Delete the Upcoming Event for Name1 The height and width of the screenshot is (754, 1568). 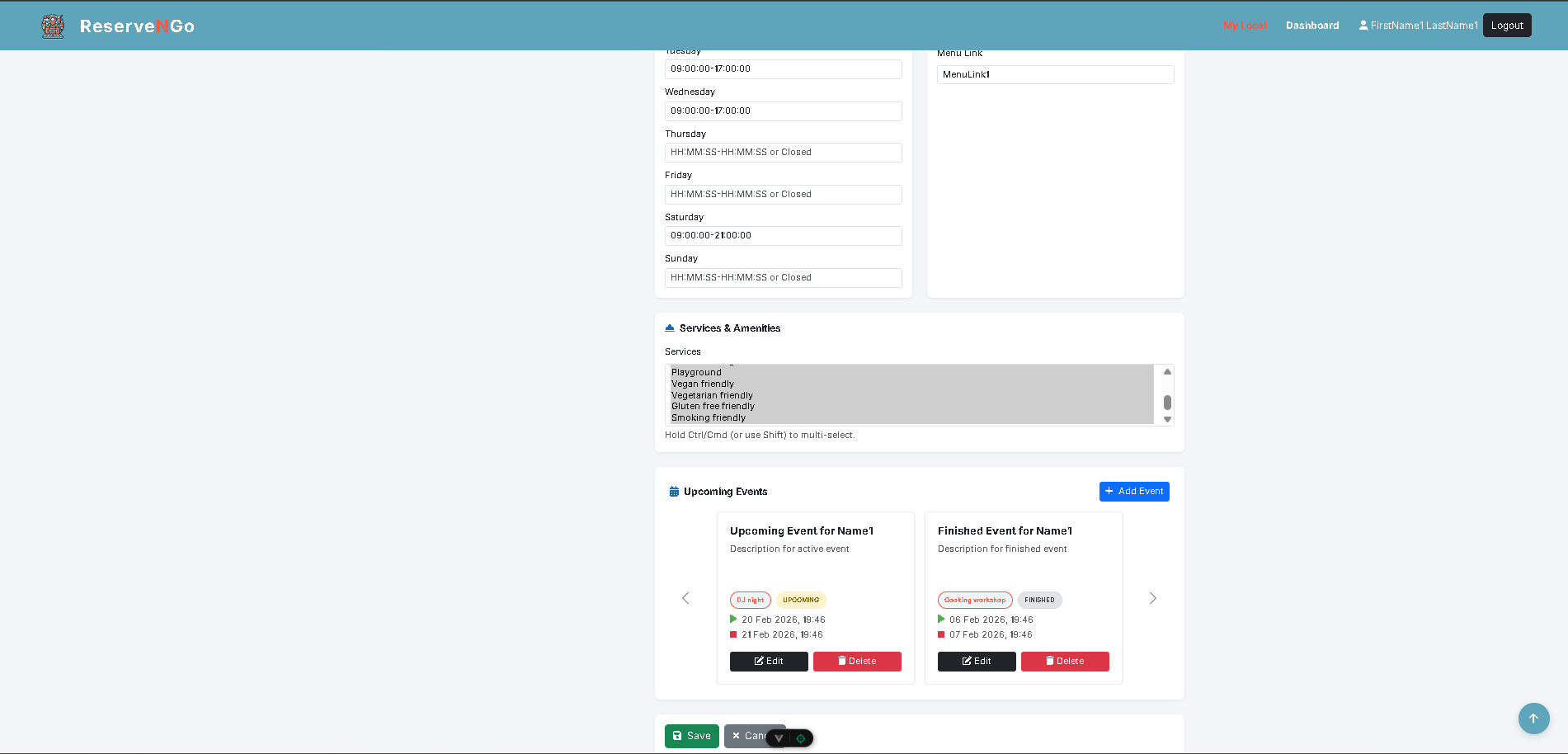856,662
